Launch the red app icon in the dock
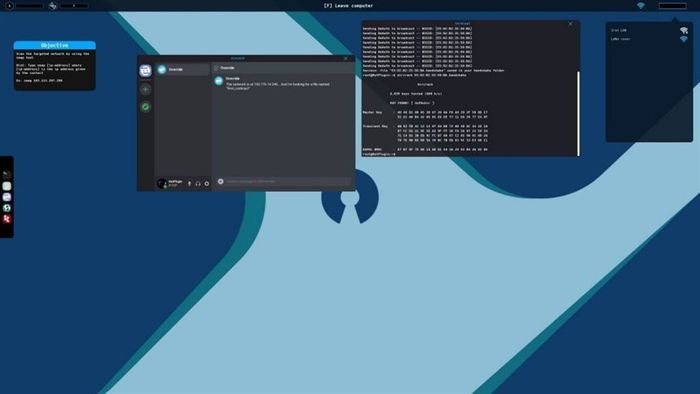700x394 pixels. point(6,219)
